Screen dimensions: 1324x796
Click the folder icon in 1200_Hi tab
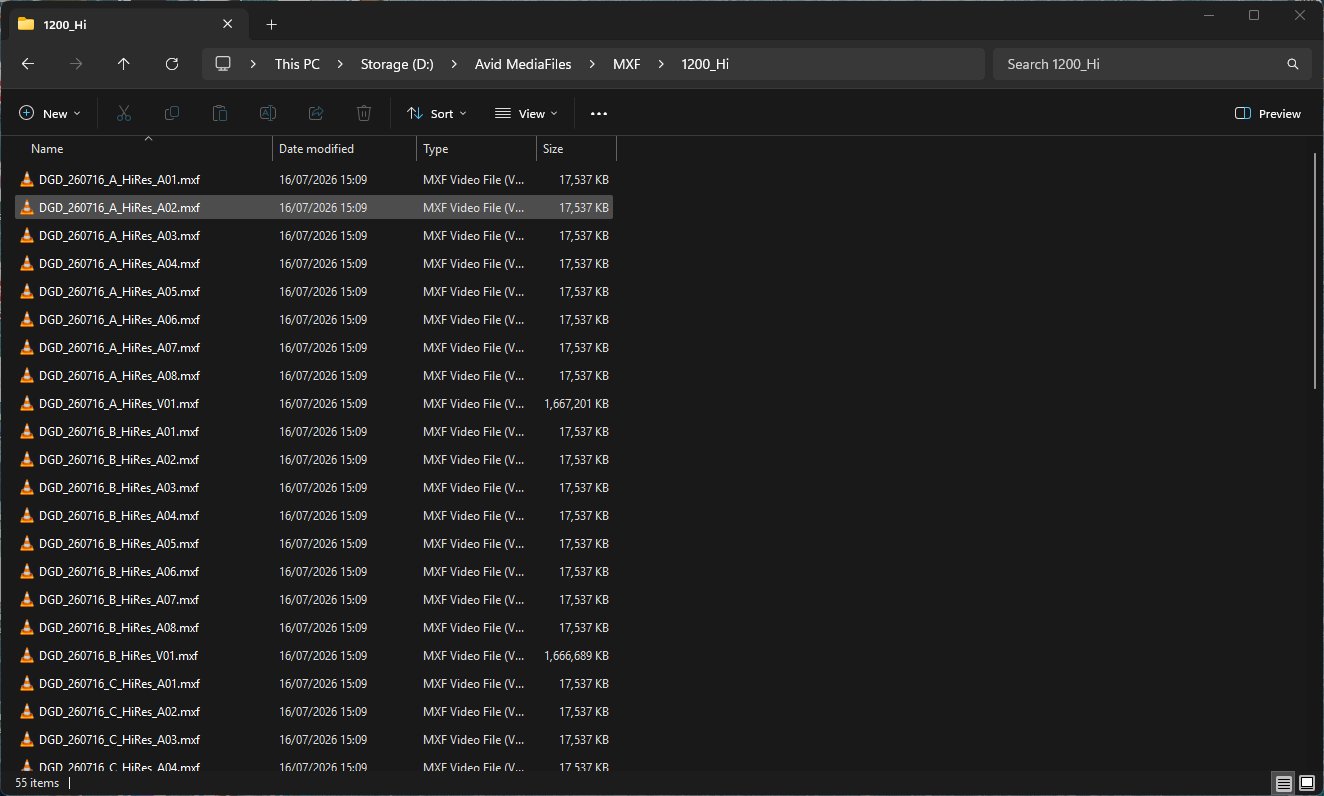pyautogui.click(x=26, y=24)
